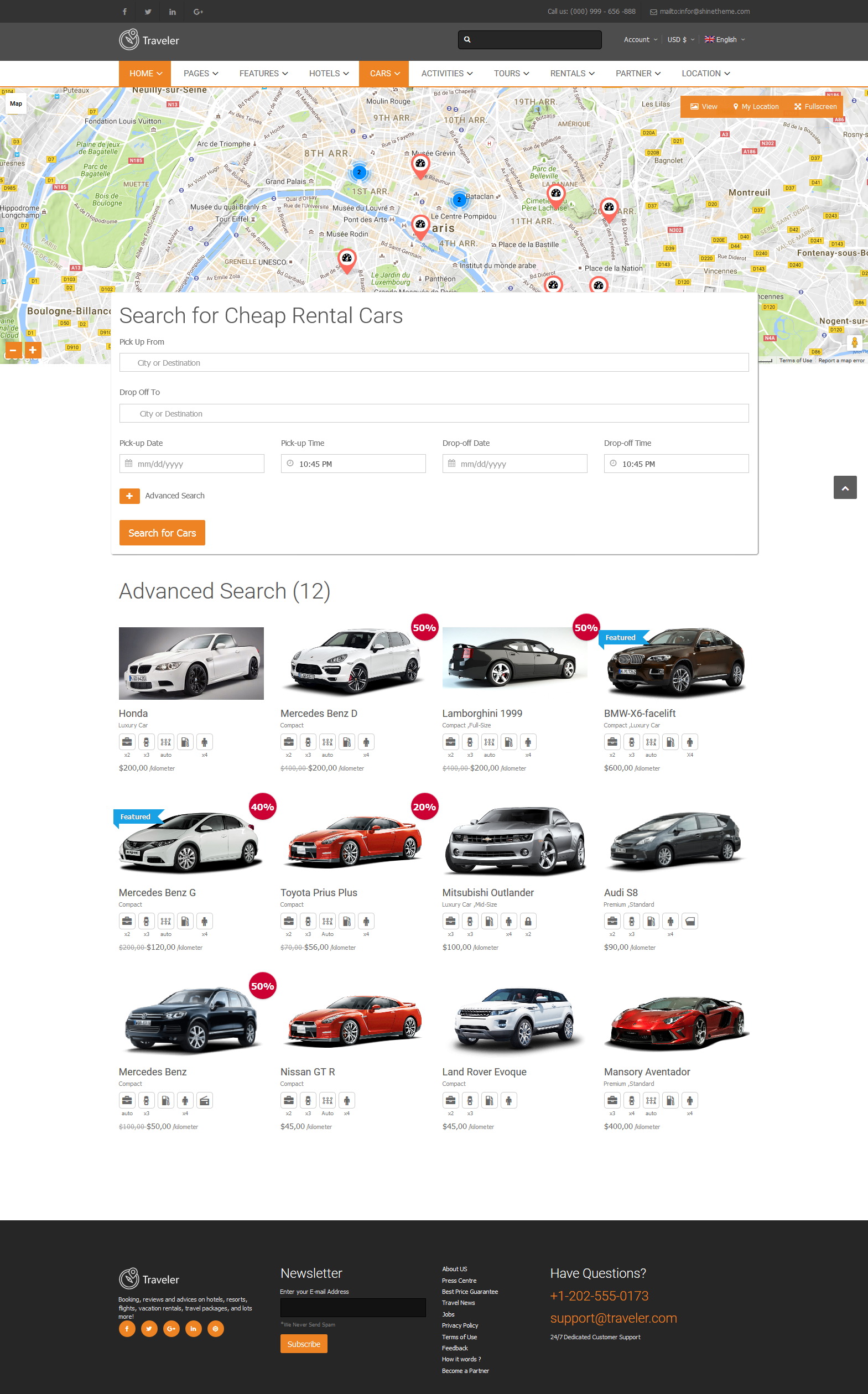Viewport: 868px width, 1394px height.
Task: Open the Mercedes Benz D car thumbnail
Action: click(x=353, y=663)
